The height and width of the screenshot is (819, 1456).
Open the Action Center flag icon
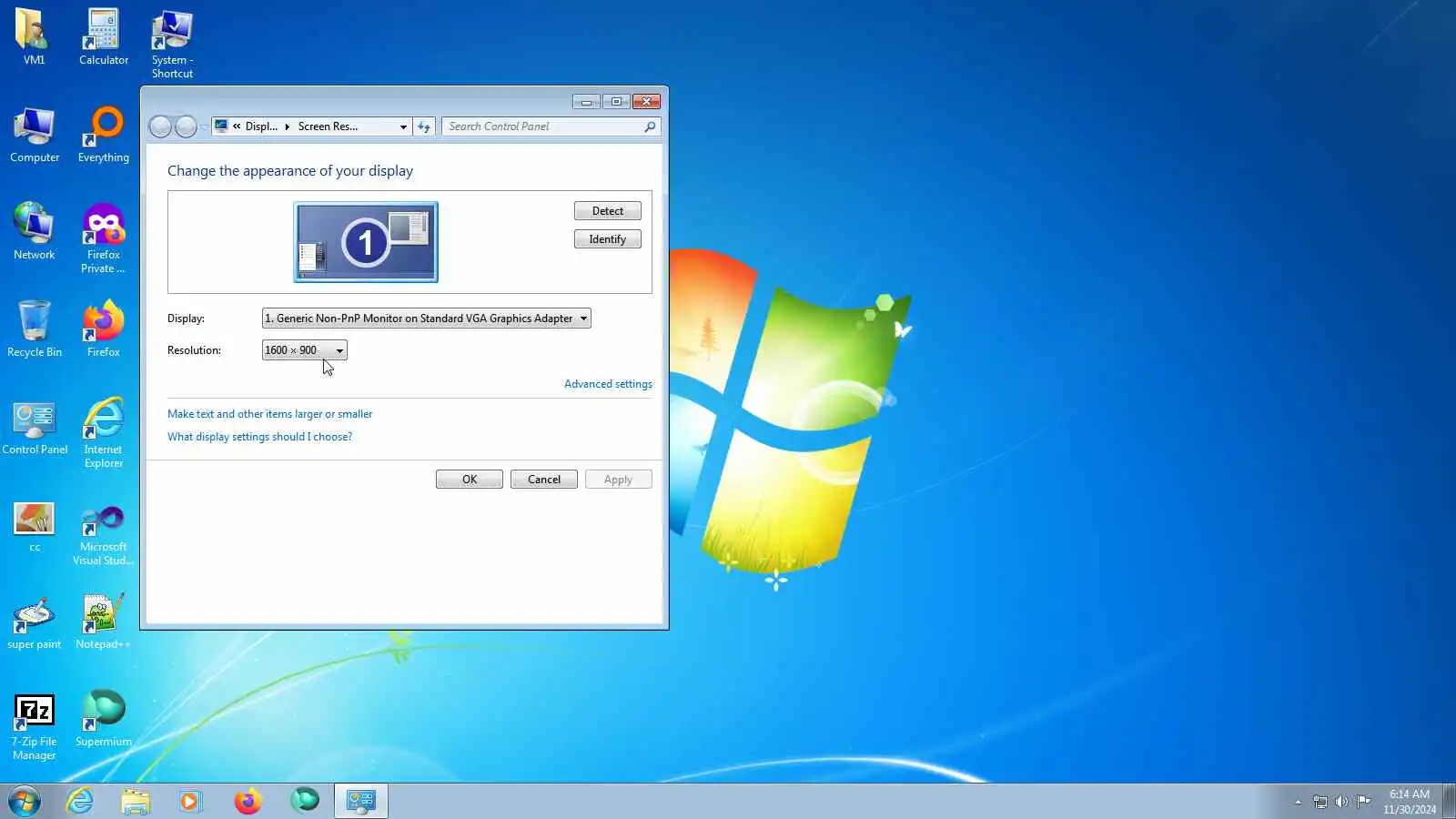pos(1363,802)
